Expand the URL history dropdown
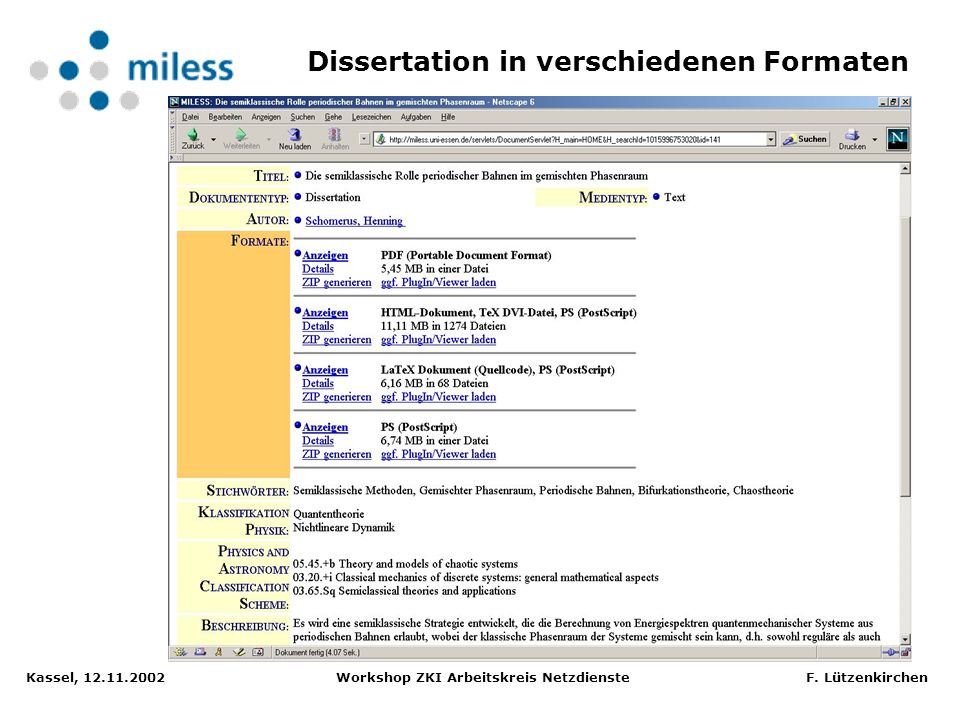 [770, 140]
